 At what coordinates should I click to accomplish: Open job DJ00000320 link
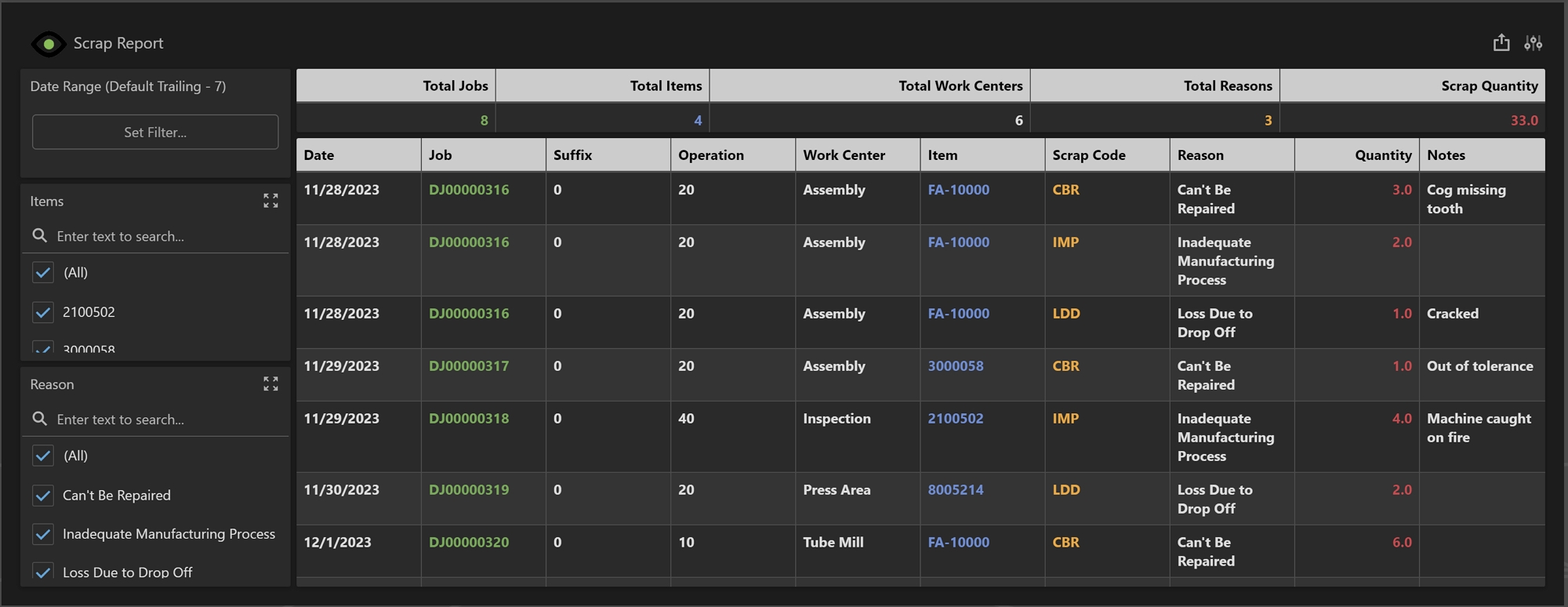(x=469, y=543)
